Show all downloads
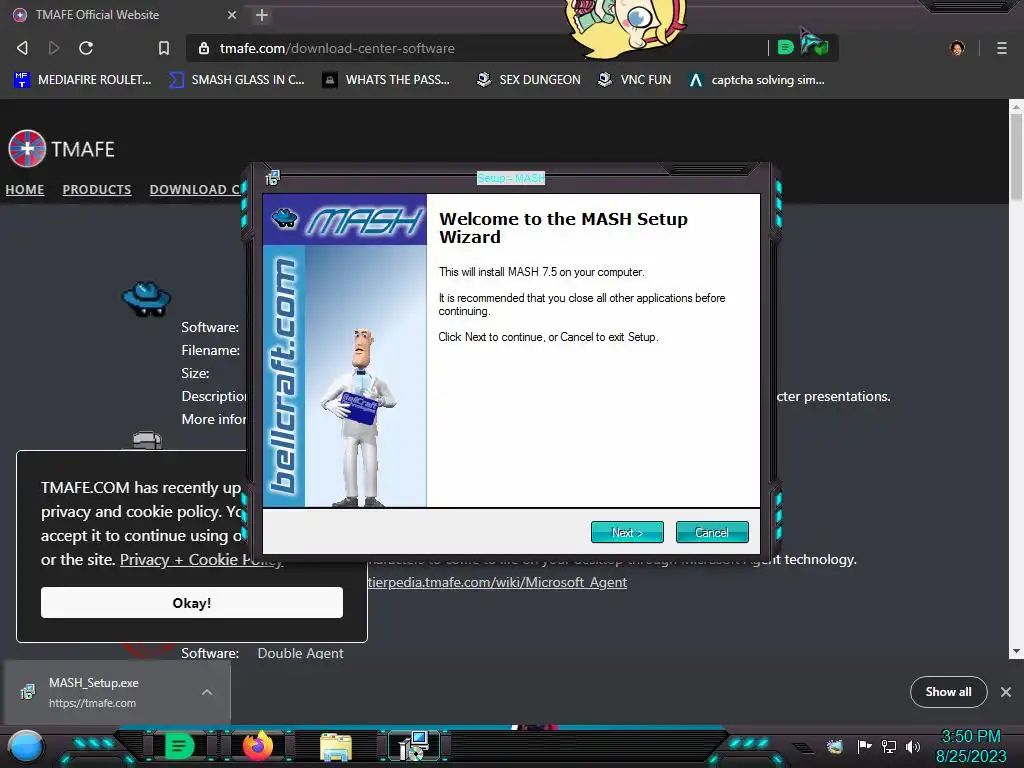The width and height of the screenshot is (1024, 768). tap(948, 692)
